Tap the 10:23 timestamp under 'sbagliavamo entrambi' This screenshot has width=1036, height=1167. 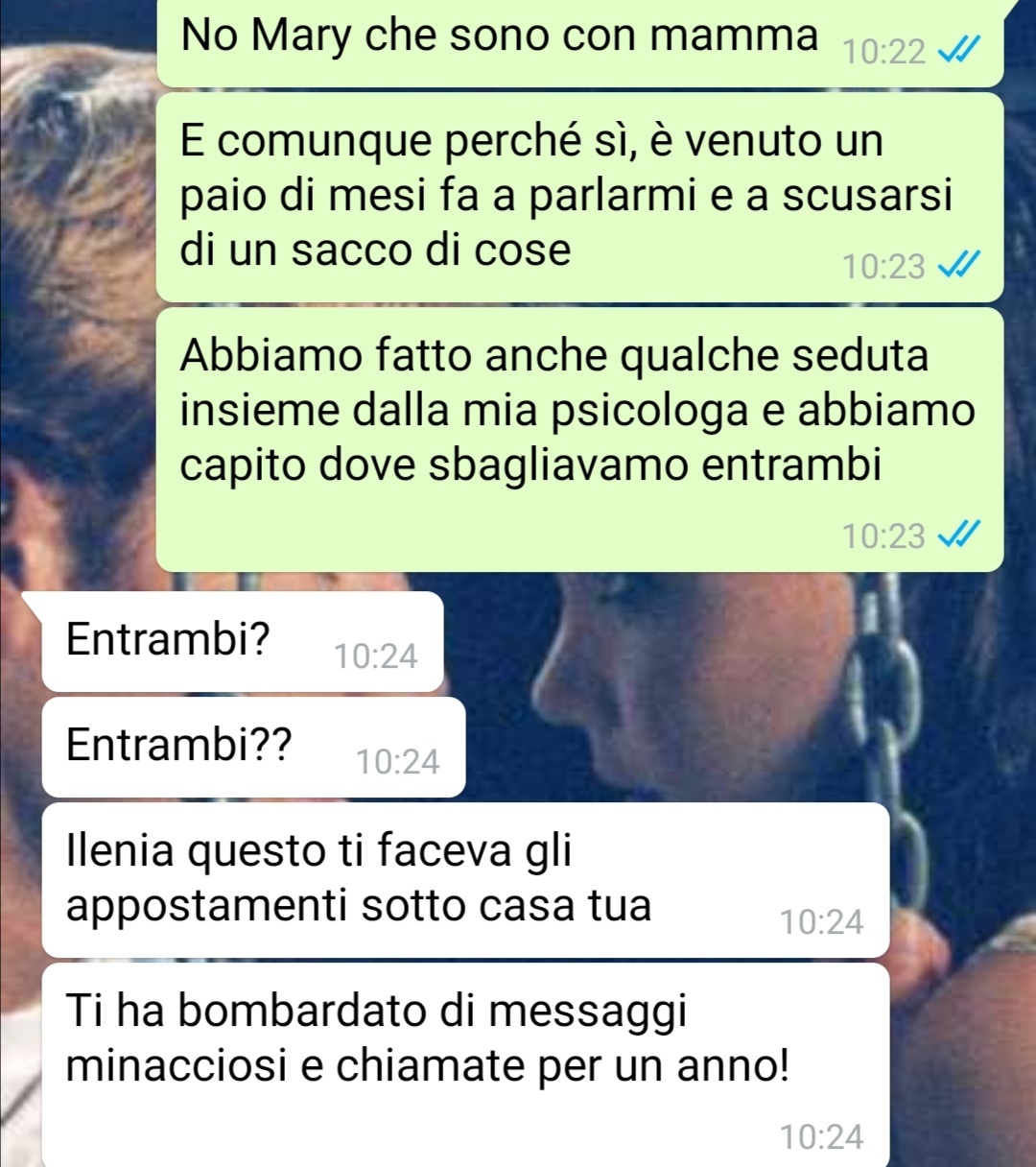click(x=883, y=536)
